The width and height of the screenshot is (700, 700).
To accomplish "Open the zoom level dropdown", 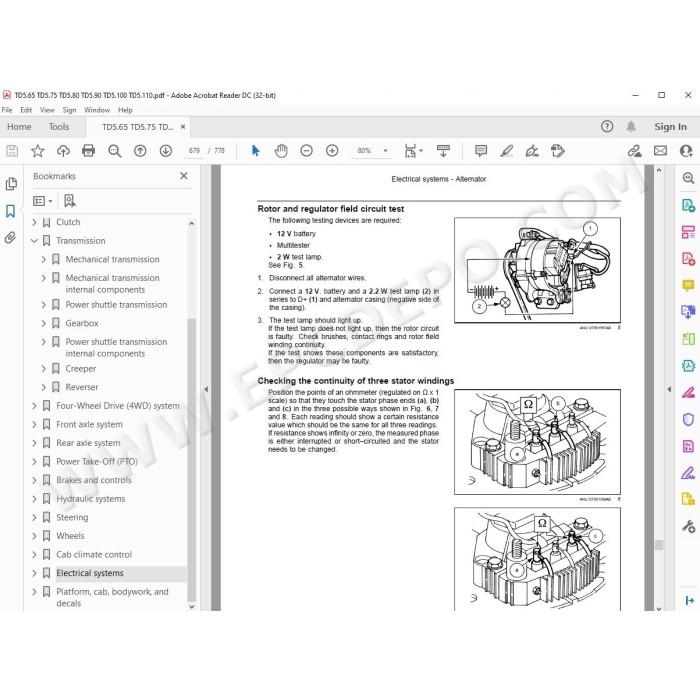I will [x=385, y=151].
